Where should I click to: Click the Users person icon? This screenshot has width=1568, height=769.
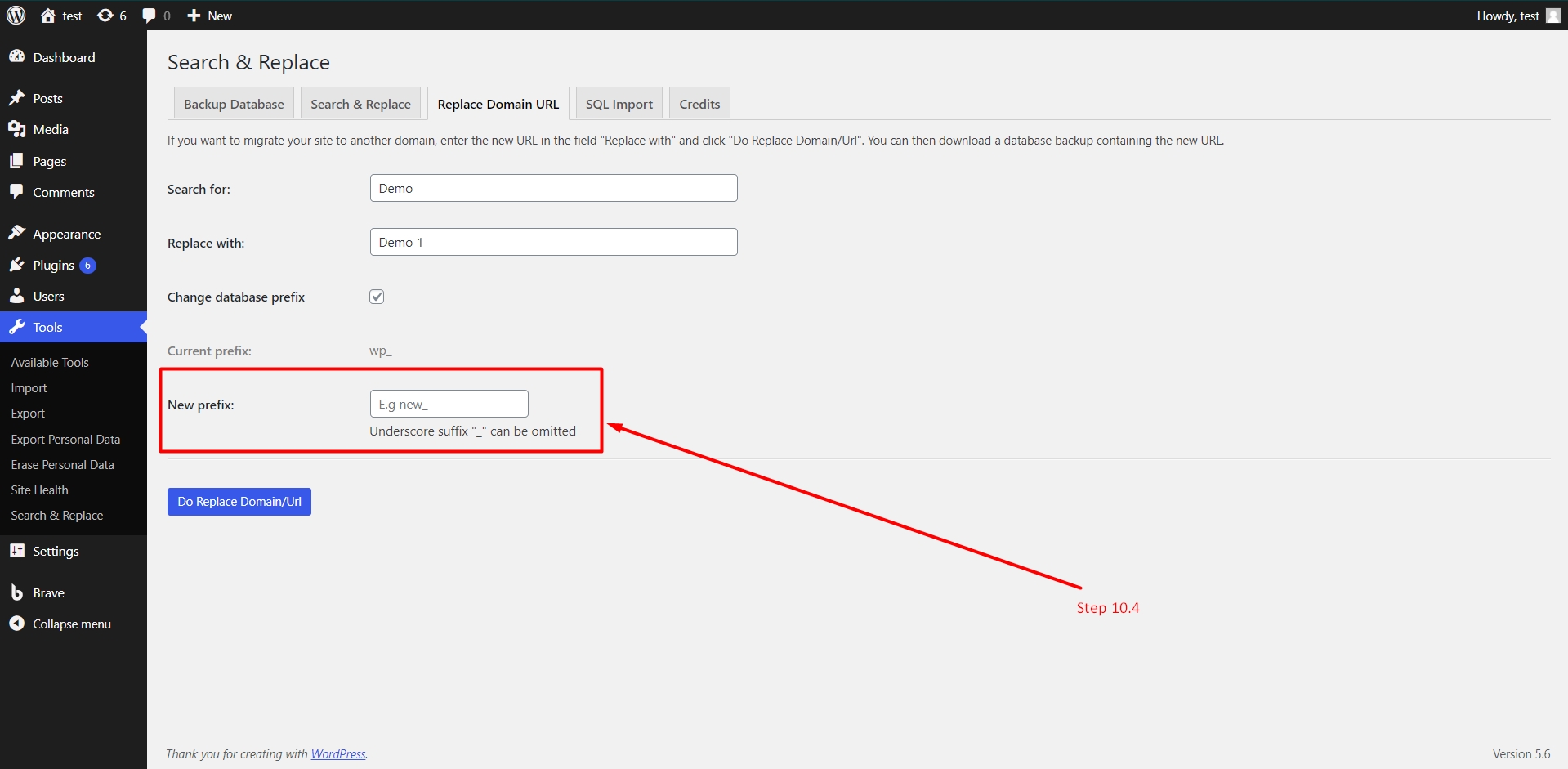click(x=16, y=296)
